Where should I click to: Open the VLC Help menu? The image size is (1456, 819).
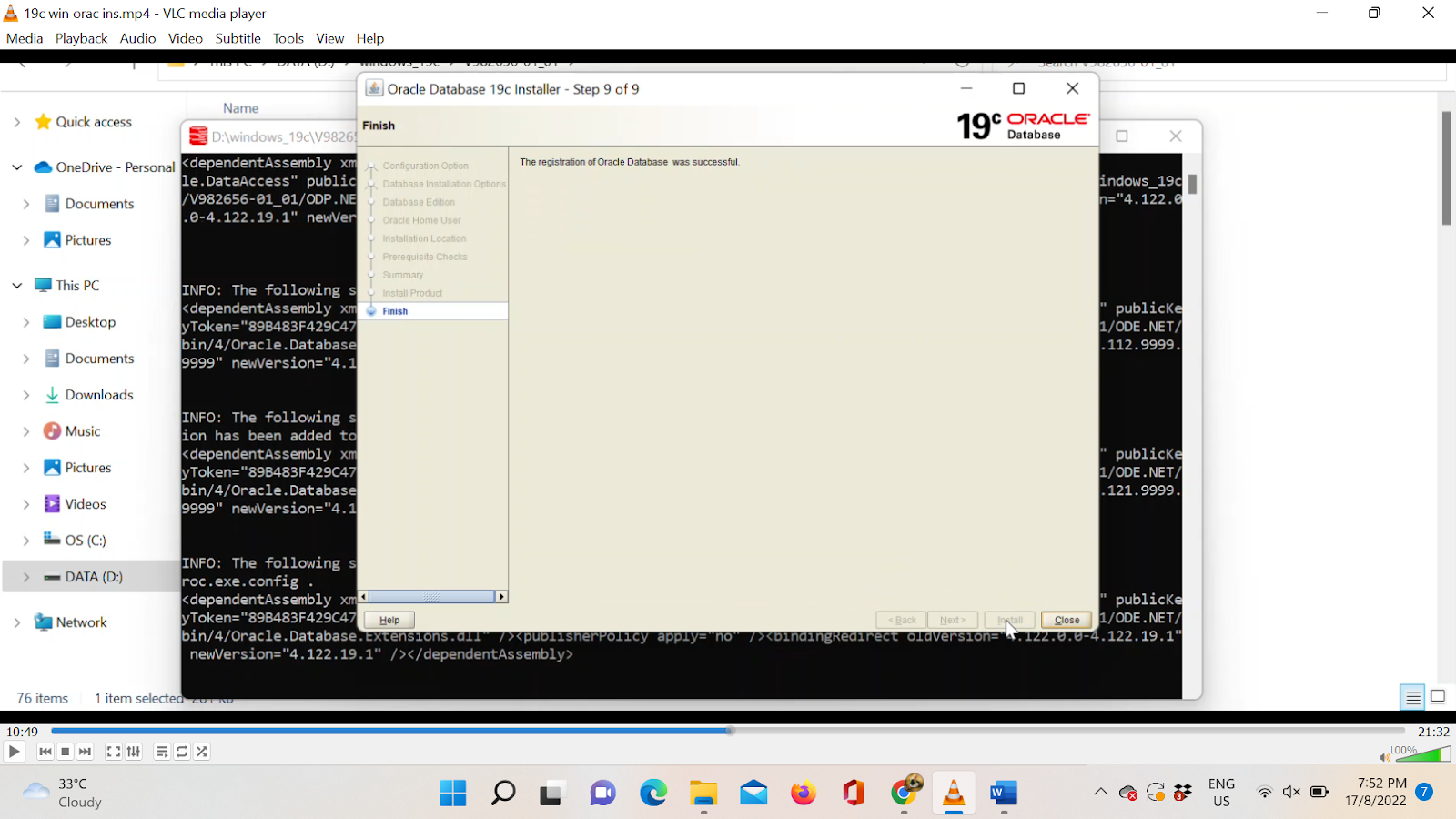(370, 38)
